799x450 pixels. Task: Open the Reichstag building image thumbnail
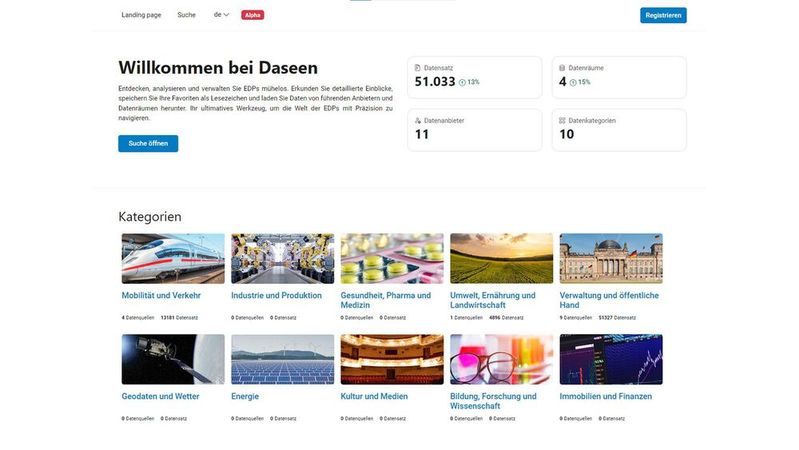(611, 258)
